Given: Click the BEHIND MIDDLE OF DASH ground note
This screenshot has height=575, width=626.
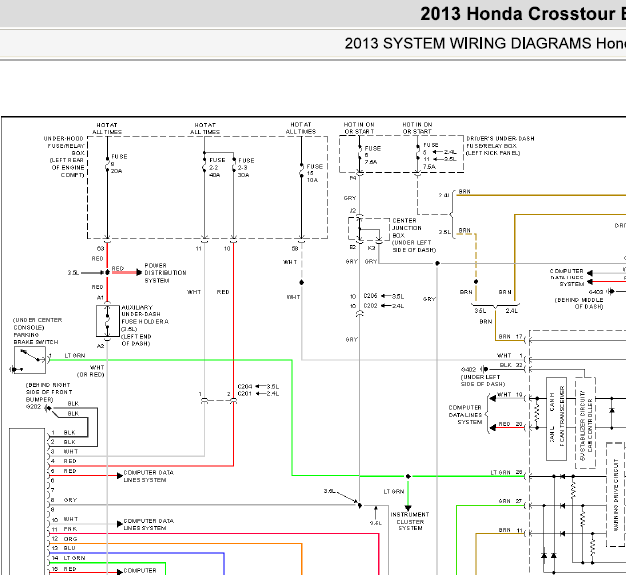Looking at the screenshot, I should pos(579,303).
